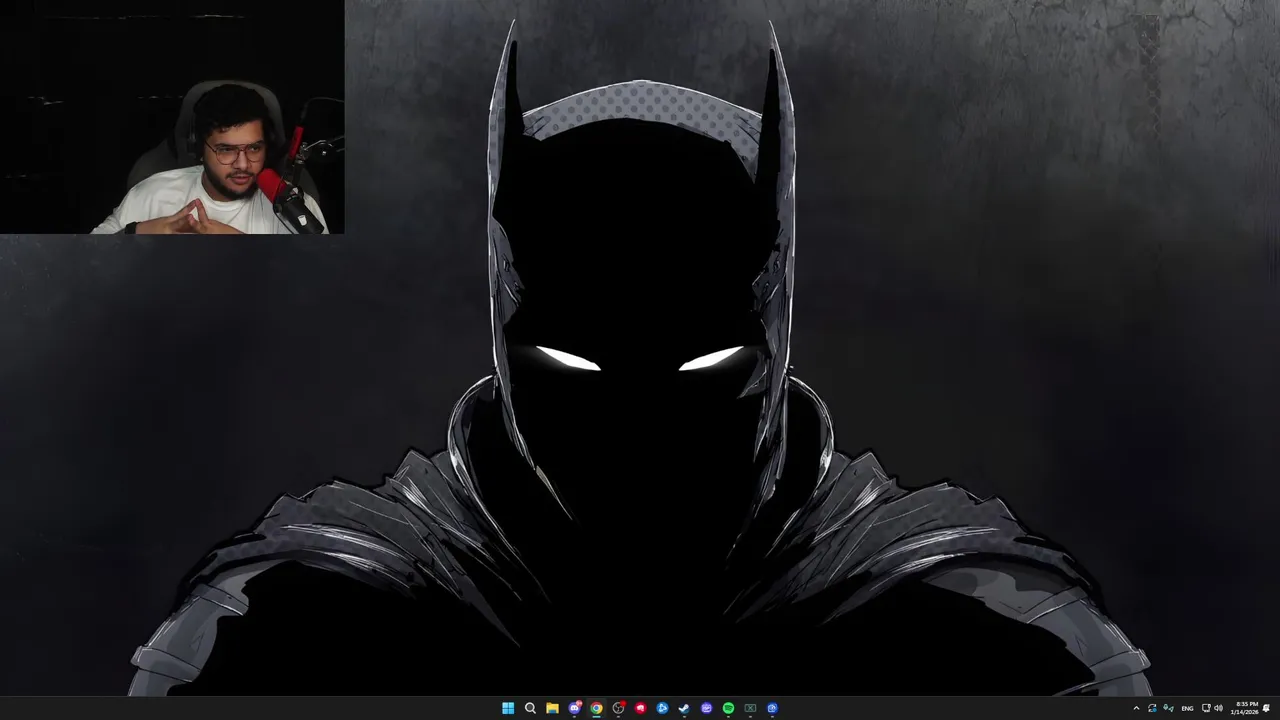
Task: Expand the hidden system tray icons
Action: [x=1136, y=708]
